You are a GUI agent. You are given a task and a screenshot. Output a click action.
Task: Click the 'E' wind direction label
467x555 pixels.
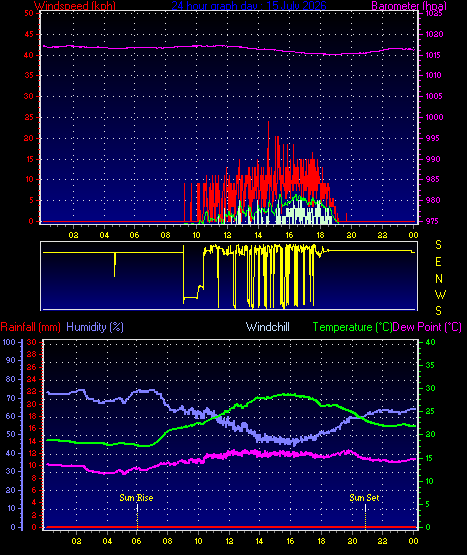(x=438, y=262)
